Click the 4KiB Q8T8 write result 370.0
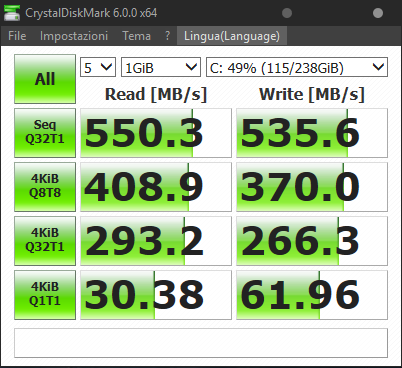Screen dimensions: 402x368 tap(312, 187)
